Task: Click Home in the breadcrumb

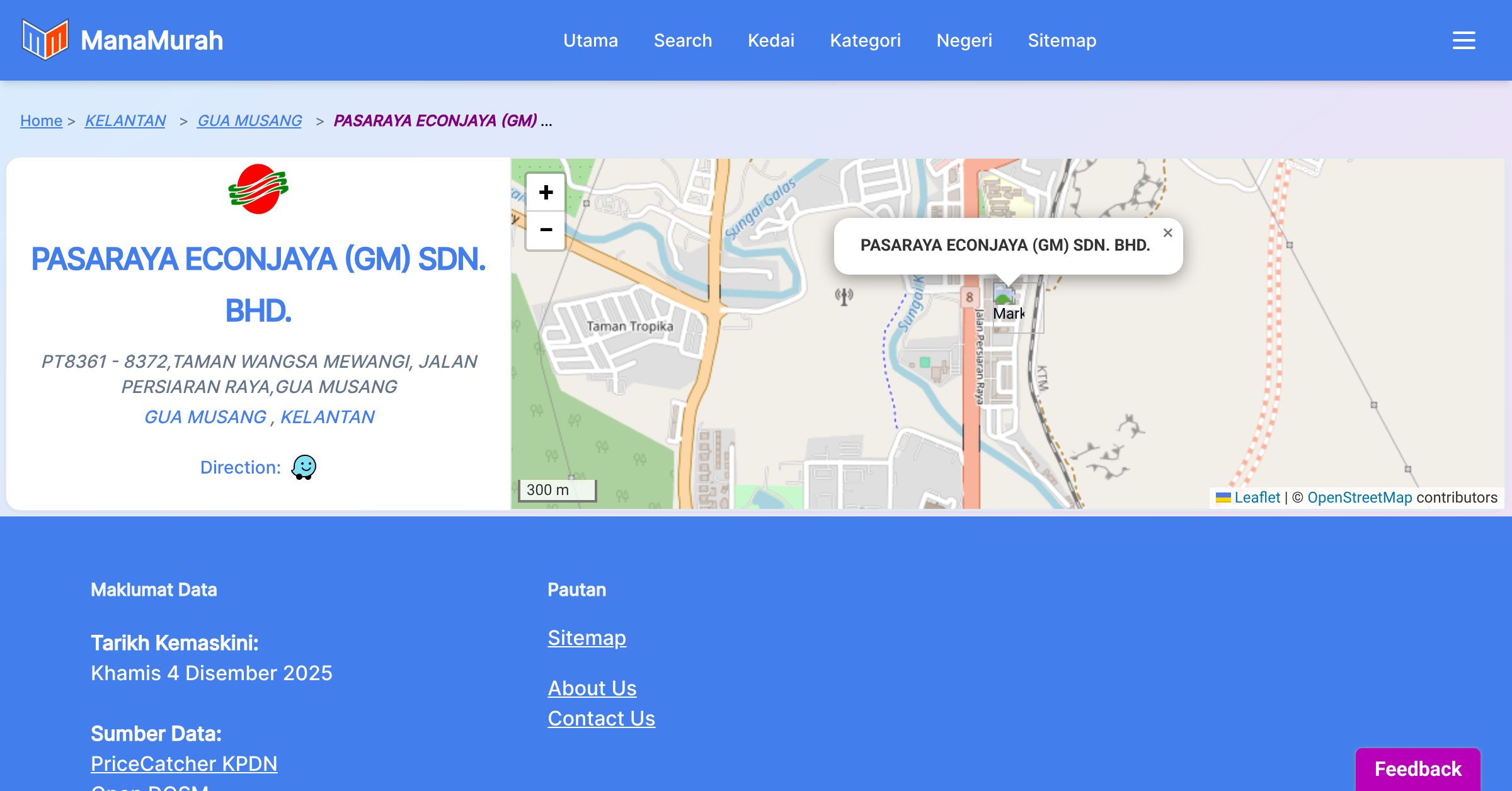Action: click(x=41, y=120)
